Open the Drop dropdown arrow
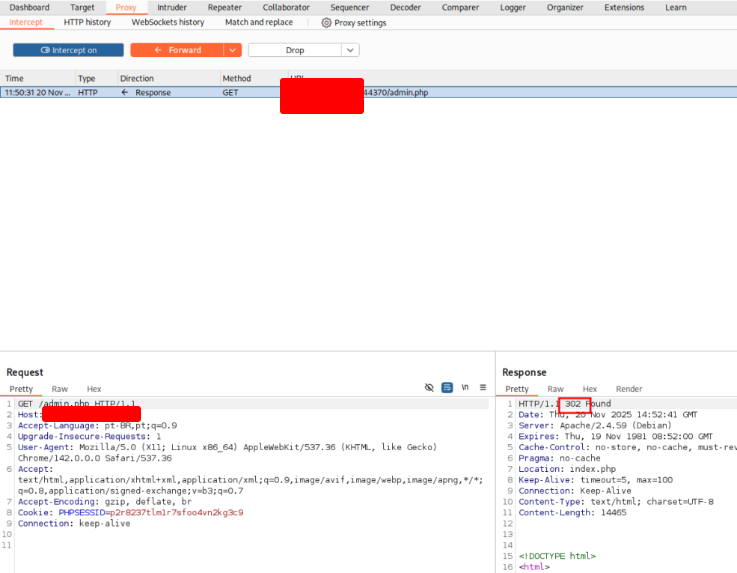 tap(350, 50)
